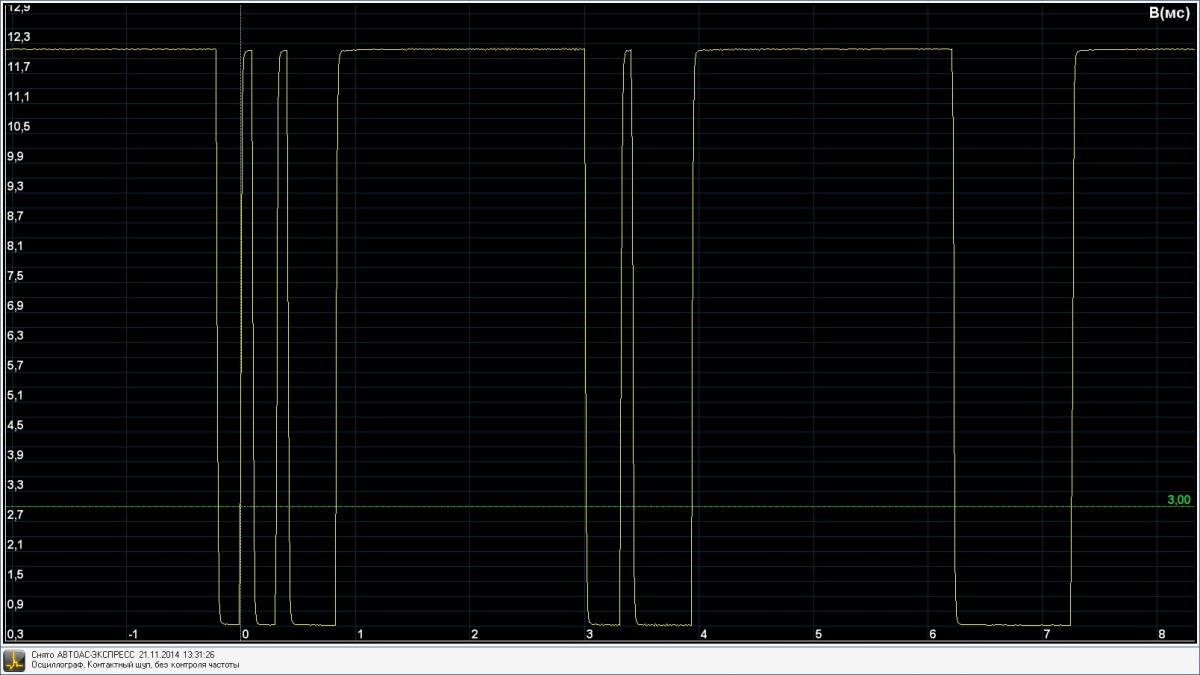Click the -1 time axis label
1200x675 pixels.
pos(132,634)
